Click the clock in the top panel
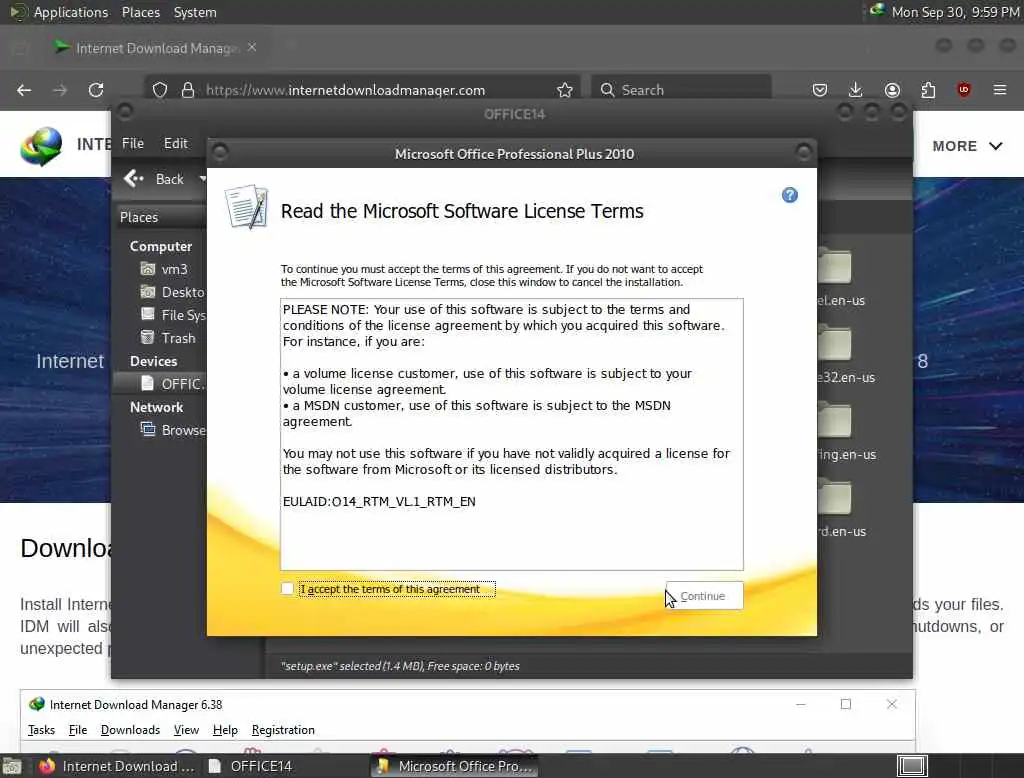Viewport: 1024px width, 778px height. [x=955, y=12]
